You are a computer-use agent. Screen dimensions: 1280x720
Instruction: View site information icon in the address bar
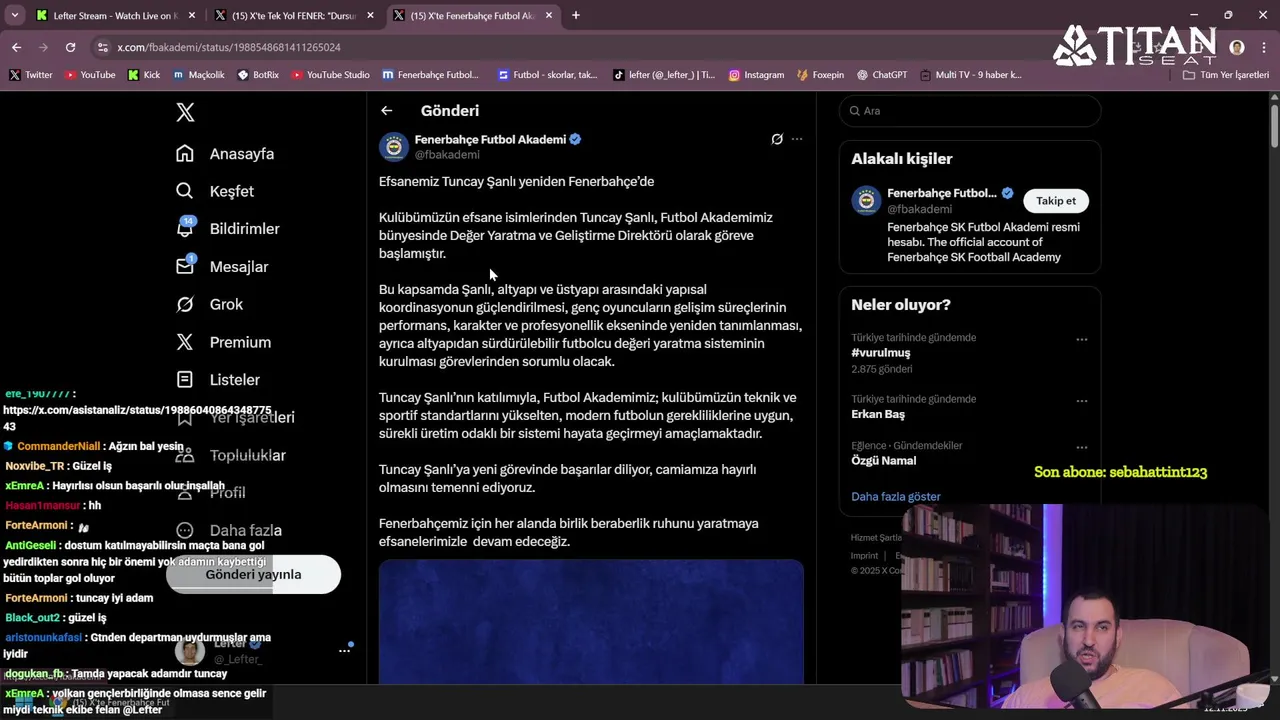[102, 47]
